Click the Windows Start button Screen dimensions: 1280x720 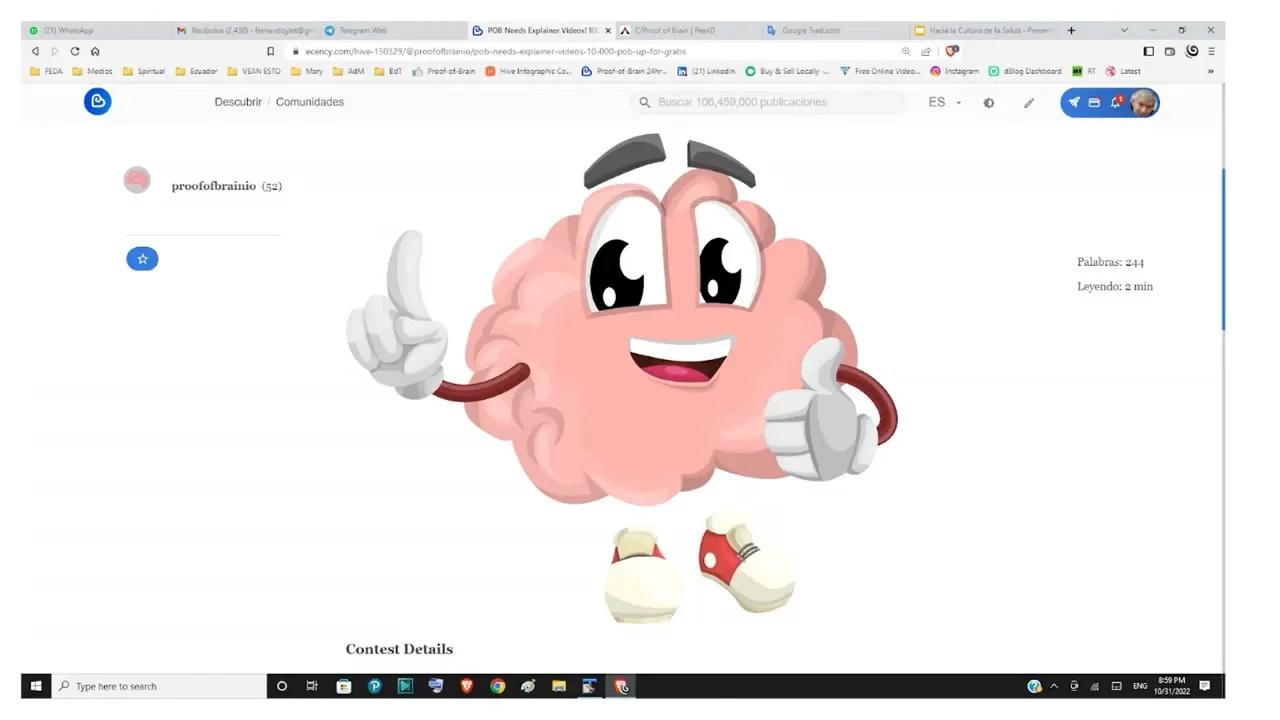[x=36, y=686]
